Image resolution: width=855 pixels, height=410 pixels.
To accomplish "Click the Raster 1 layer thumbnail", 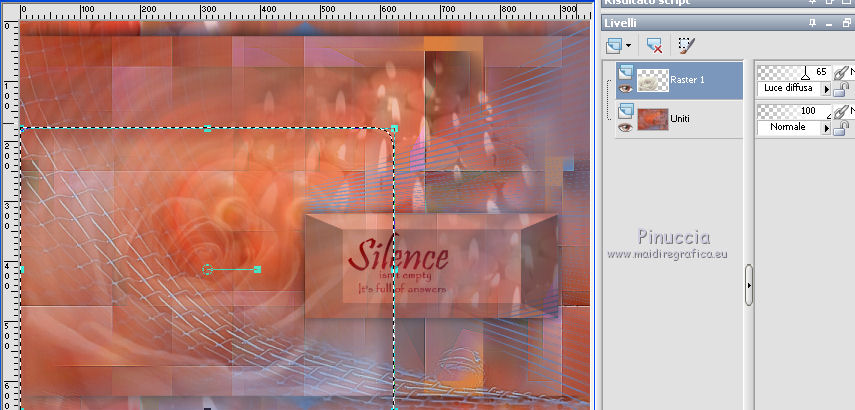I will [x=653, y=80].
